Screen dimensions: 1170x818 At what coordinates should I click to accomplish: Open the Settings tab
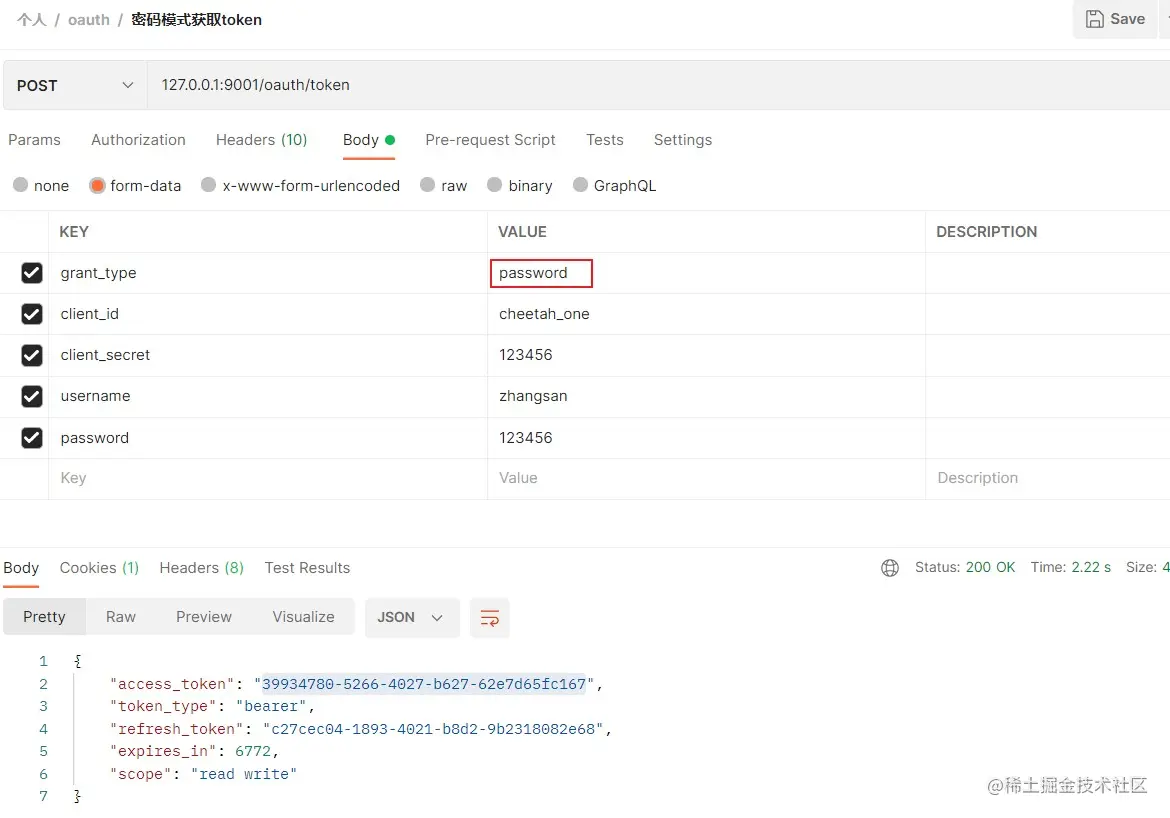coord(683,140)
